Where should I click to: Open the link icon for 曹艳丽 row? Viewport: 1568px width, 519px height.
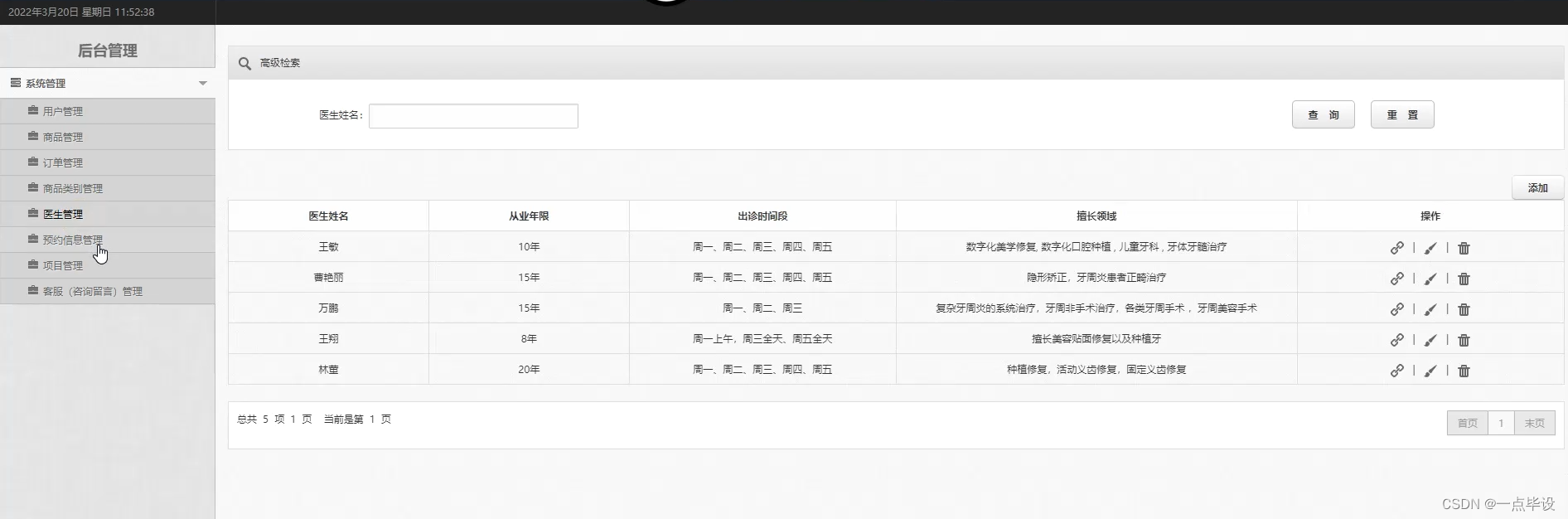click(x=1396, y=279)
